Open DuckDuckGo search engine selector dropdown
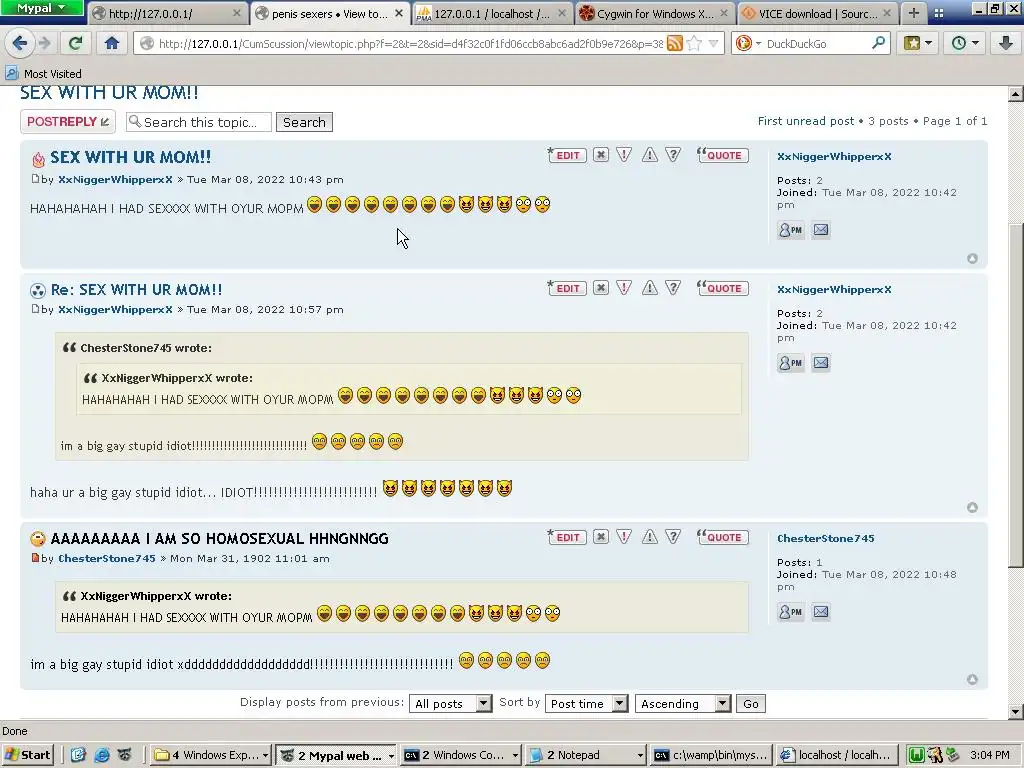1024x768 pixels. pos(748,43)
